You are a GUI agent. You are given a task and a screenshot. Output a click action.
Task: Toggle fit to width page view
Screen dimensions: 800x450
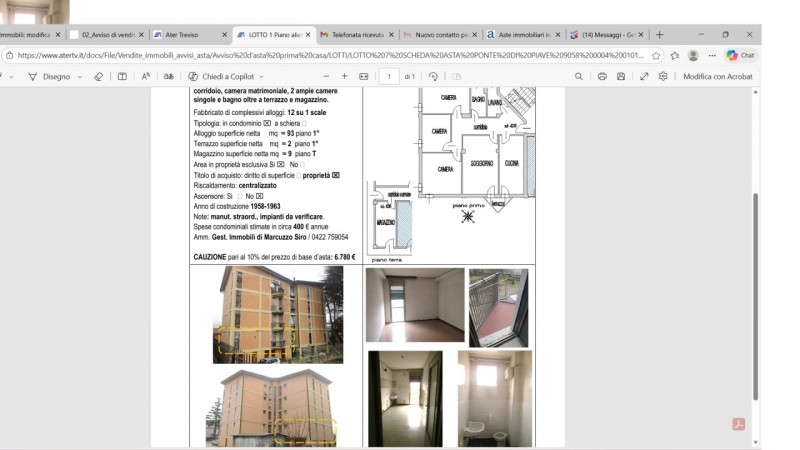tap(363, 76)
